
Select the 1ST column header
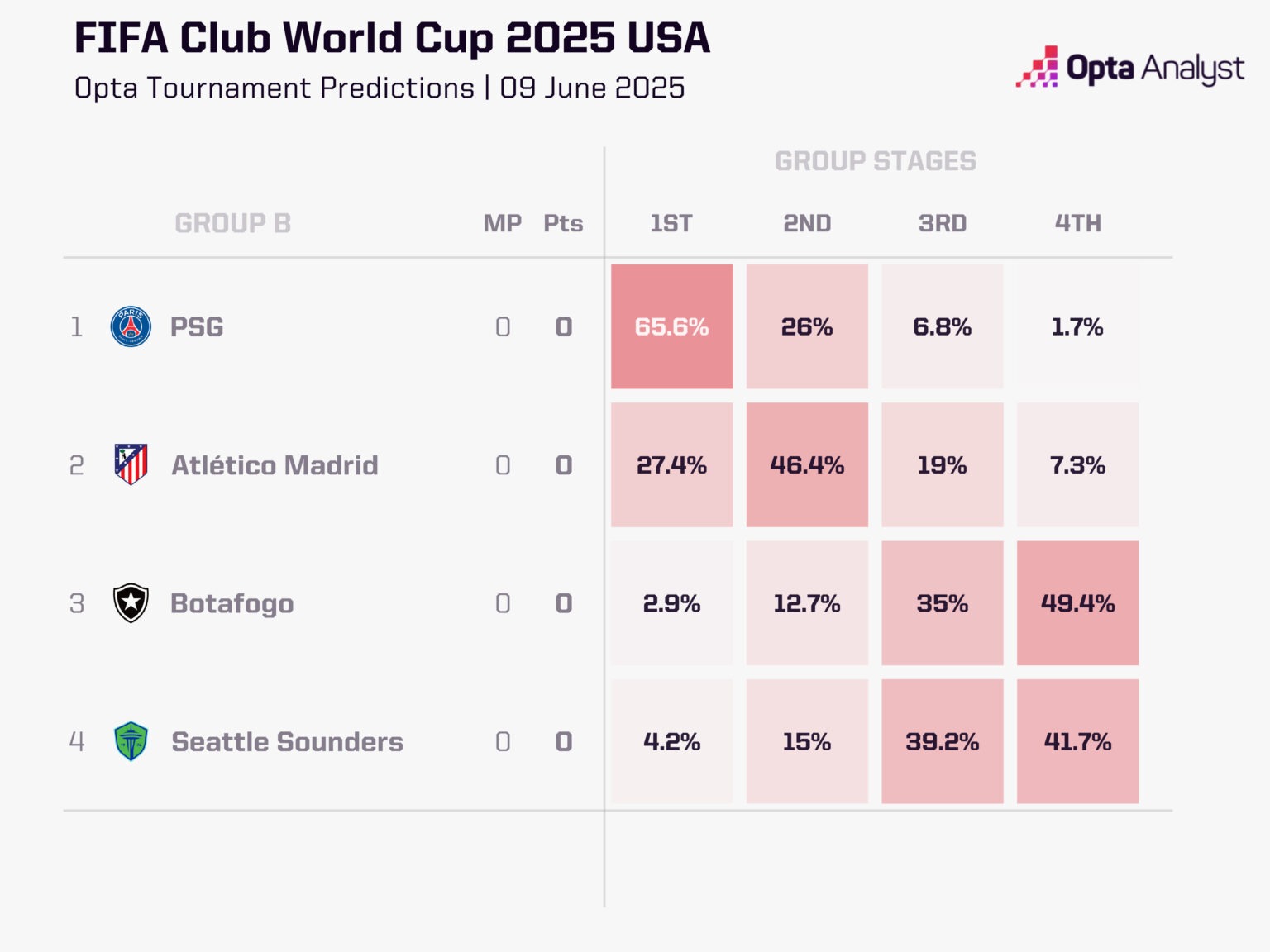tap(671, 223)
